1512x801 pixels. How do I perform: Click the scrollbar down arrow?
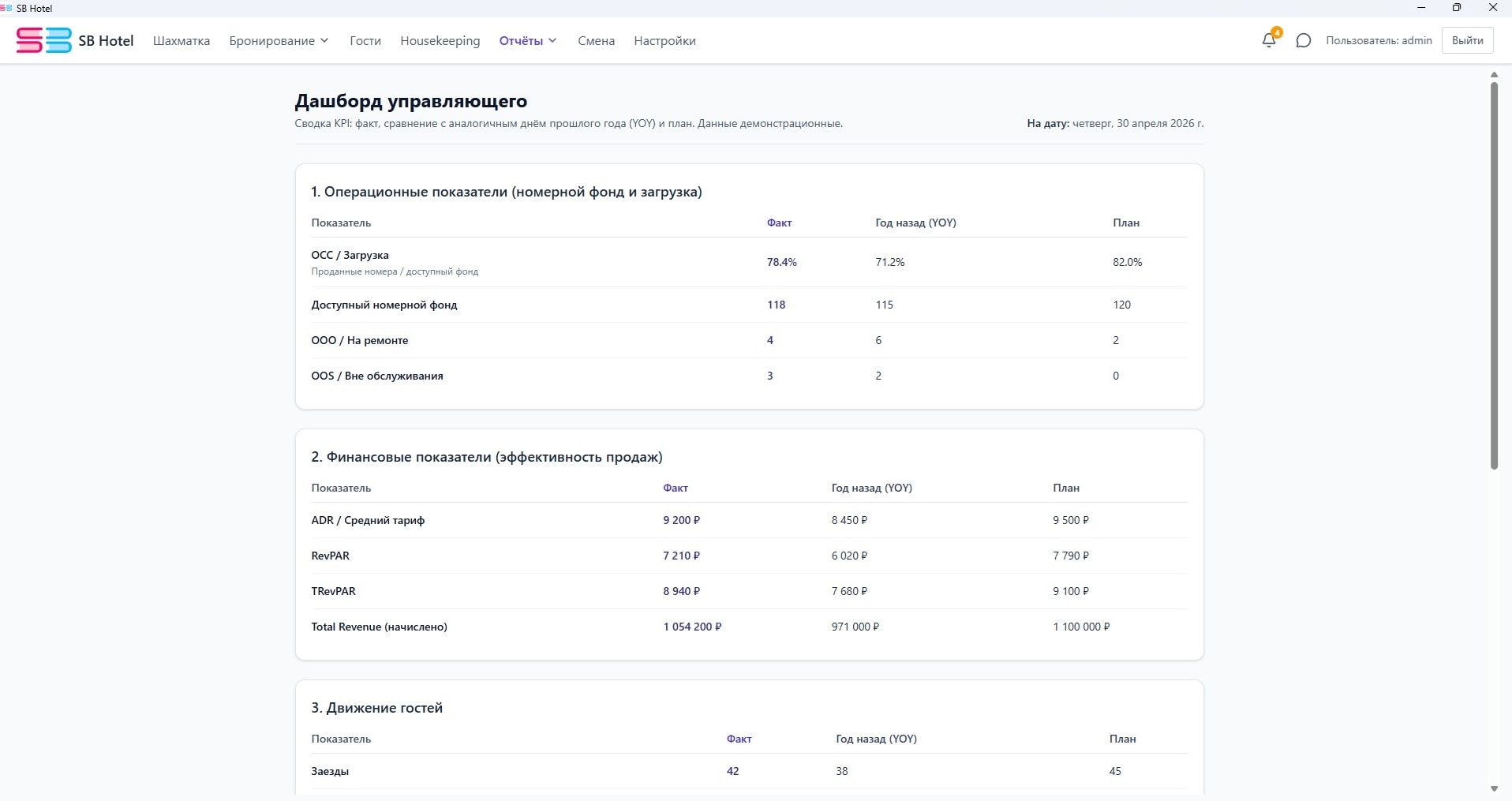pos(1493,788)
